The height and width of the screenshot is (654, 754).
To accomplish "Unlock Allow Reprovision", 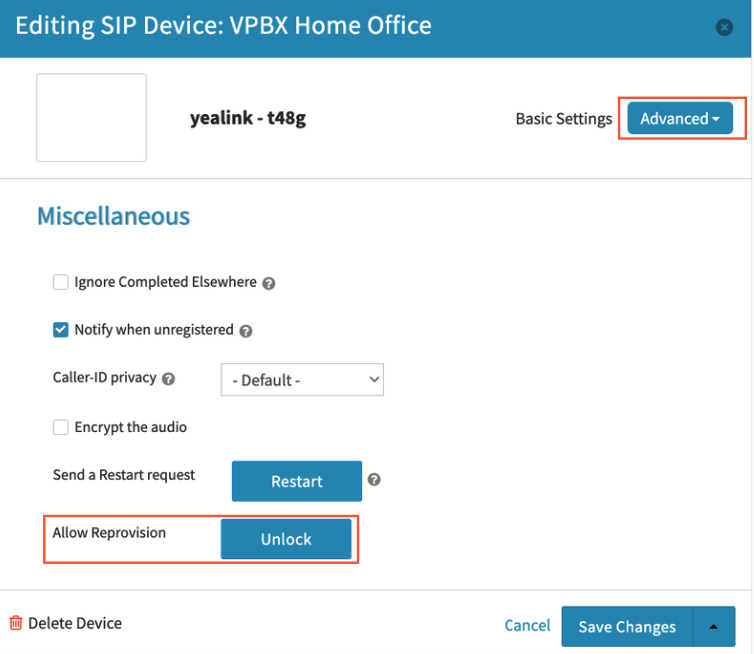I will click(x=286, y=539).
